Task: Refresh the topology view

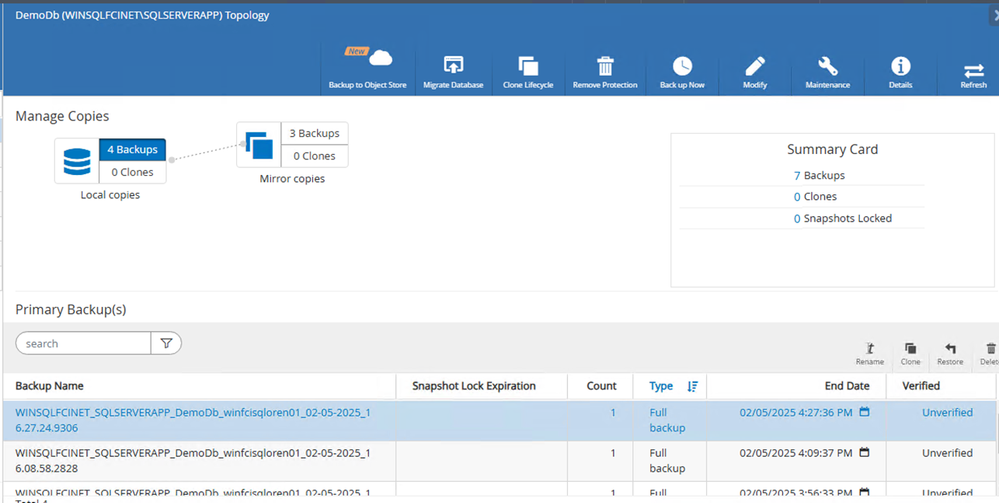Action: pyautogui.click(x=973, y=71)
